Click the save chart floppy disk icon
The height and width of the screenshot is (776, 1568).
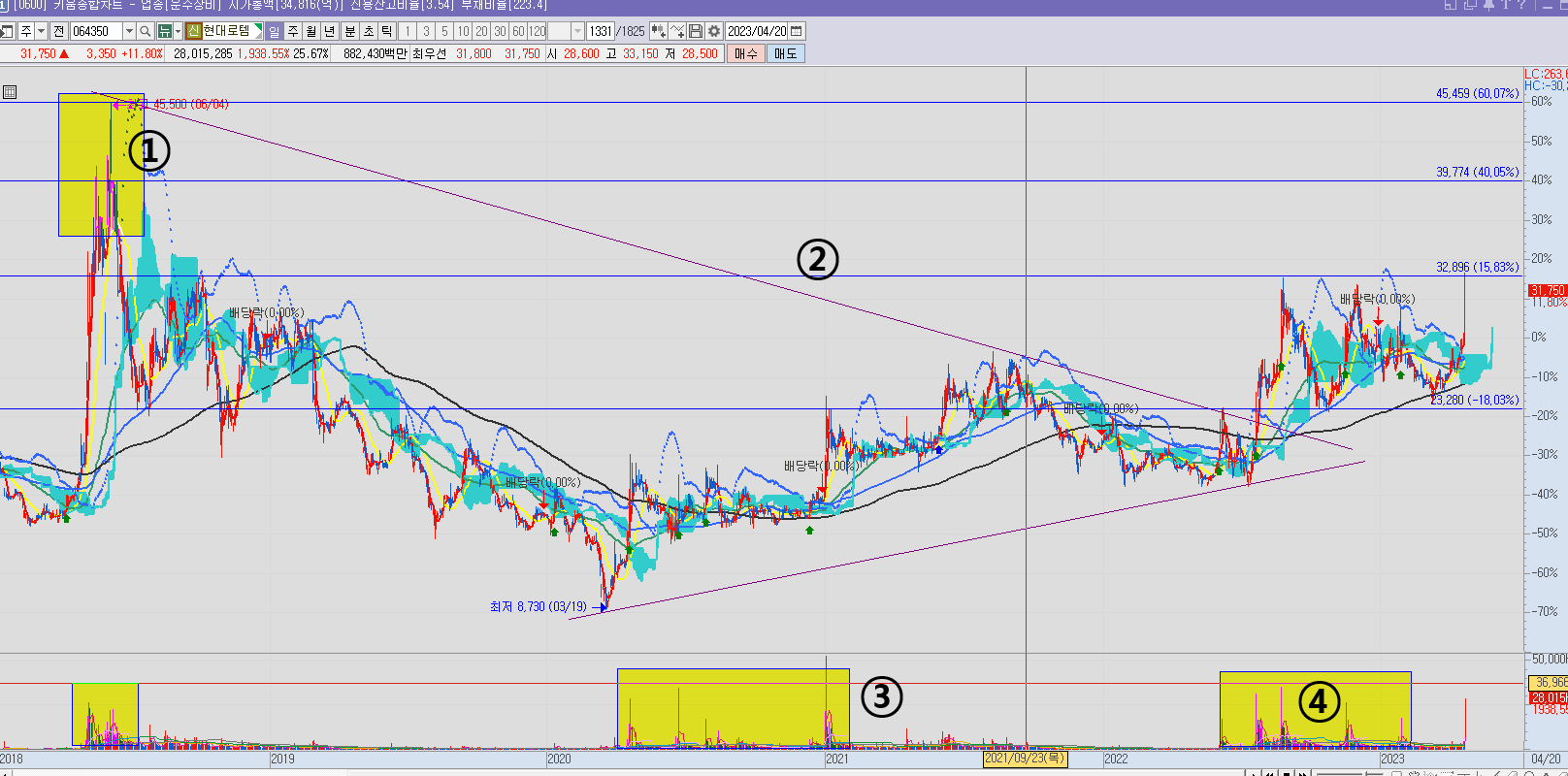696,31
